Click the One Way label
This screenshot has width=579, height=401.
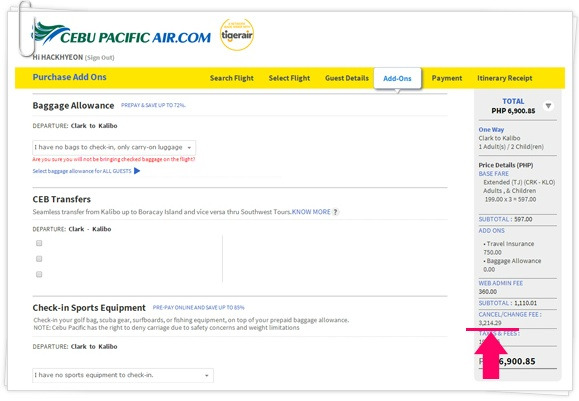click(491, 130)
